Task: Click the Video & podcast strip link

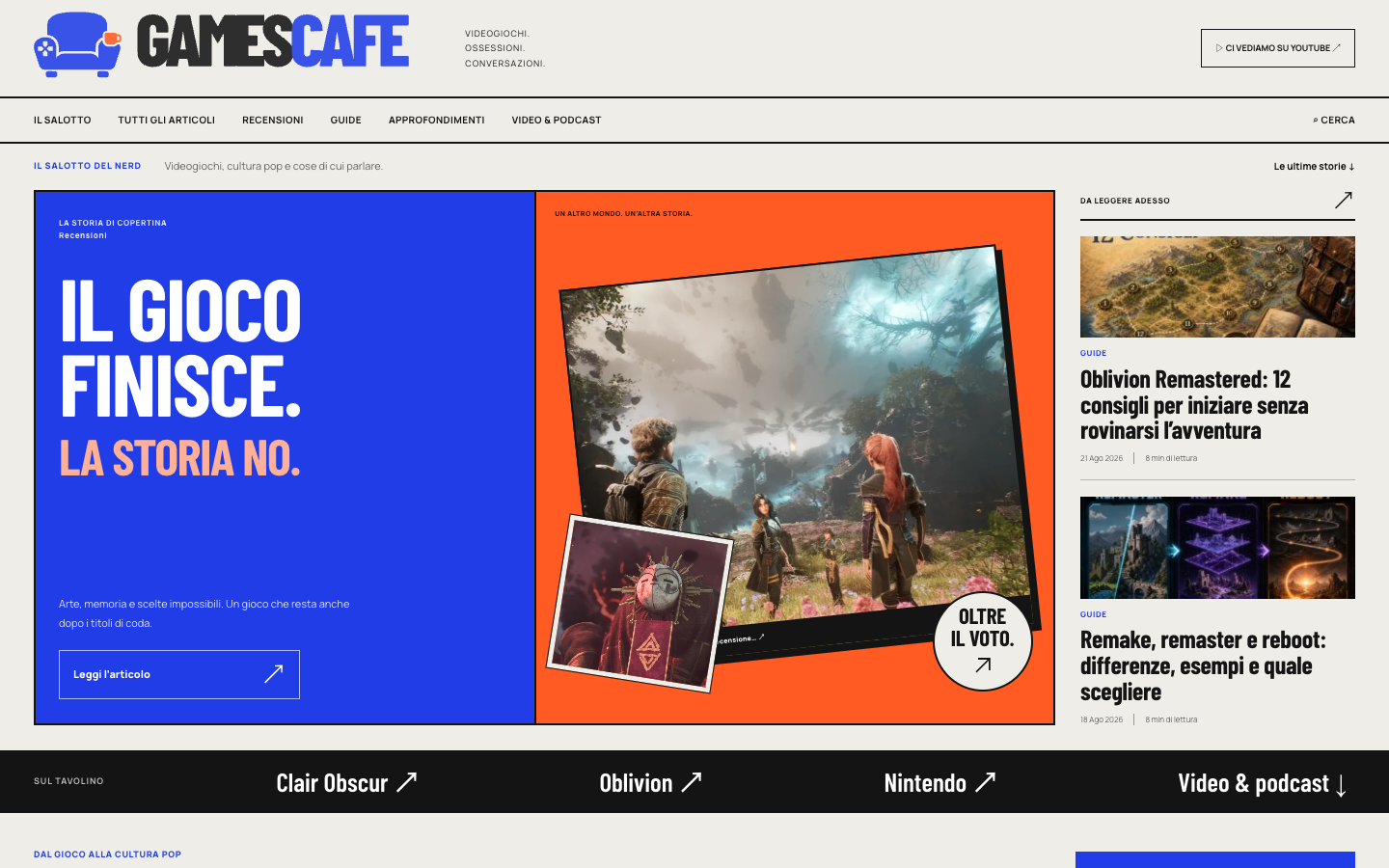Action: [x=1263, y=783]
